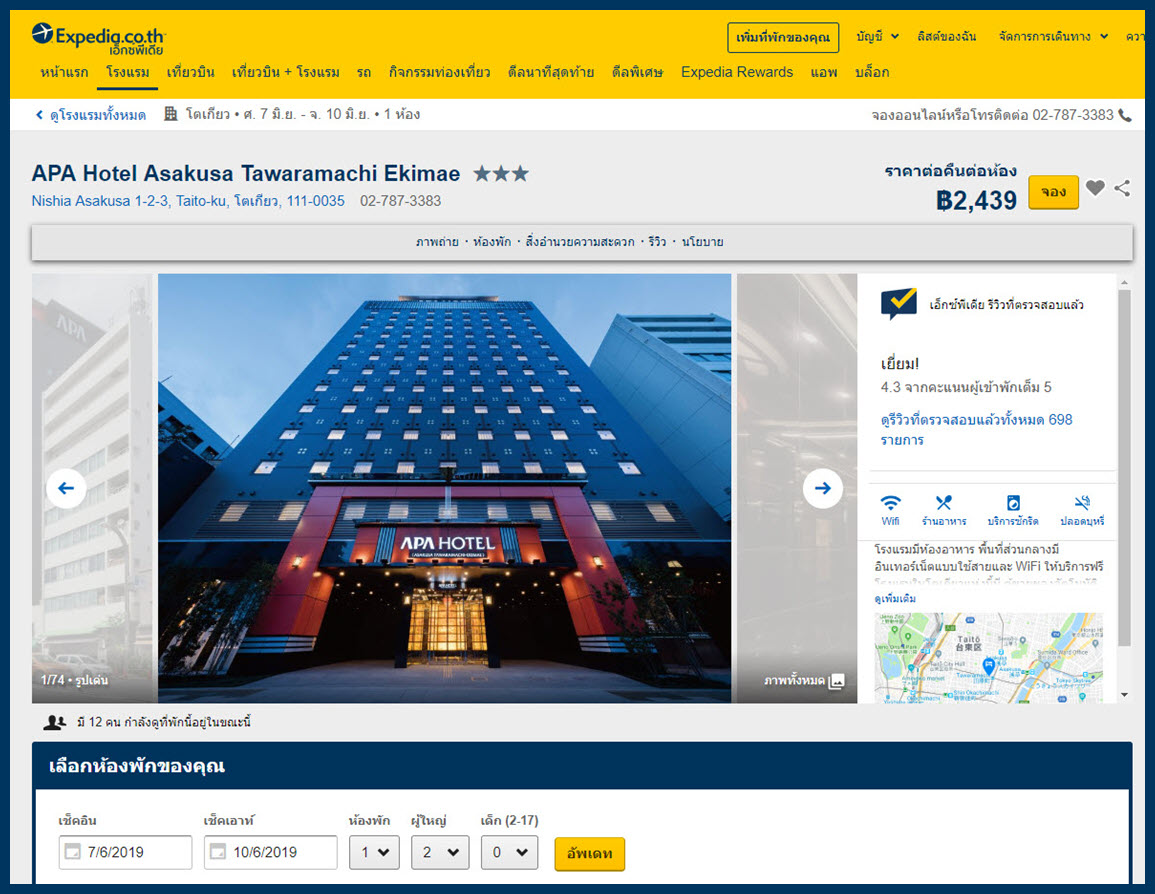Open calendar icon in check-out field
The width and height of the screenshot is (1155, 894).
218,852
